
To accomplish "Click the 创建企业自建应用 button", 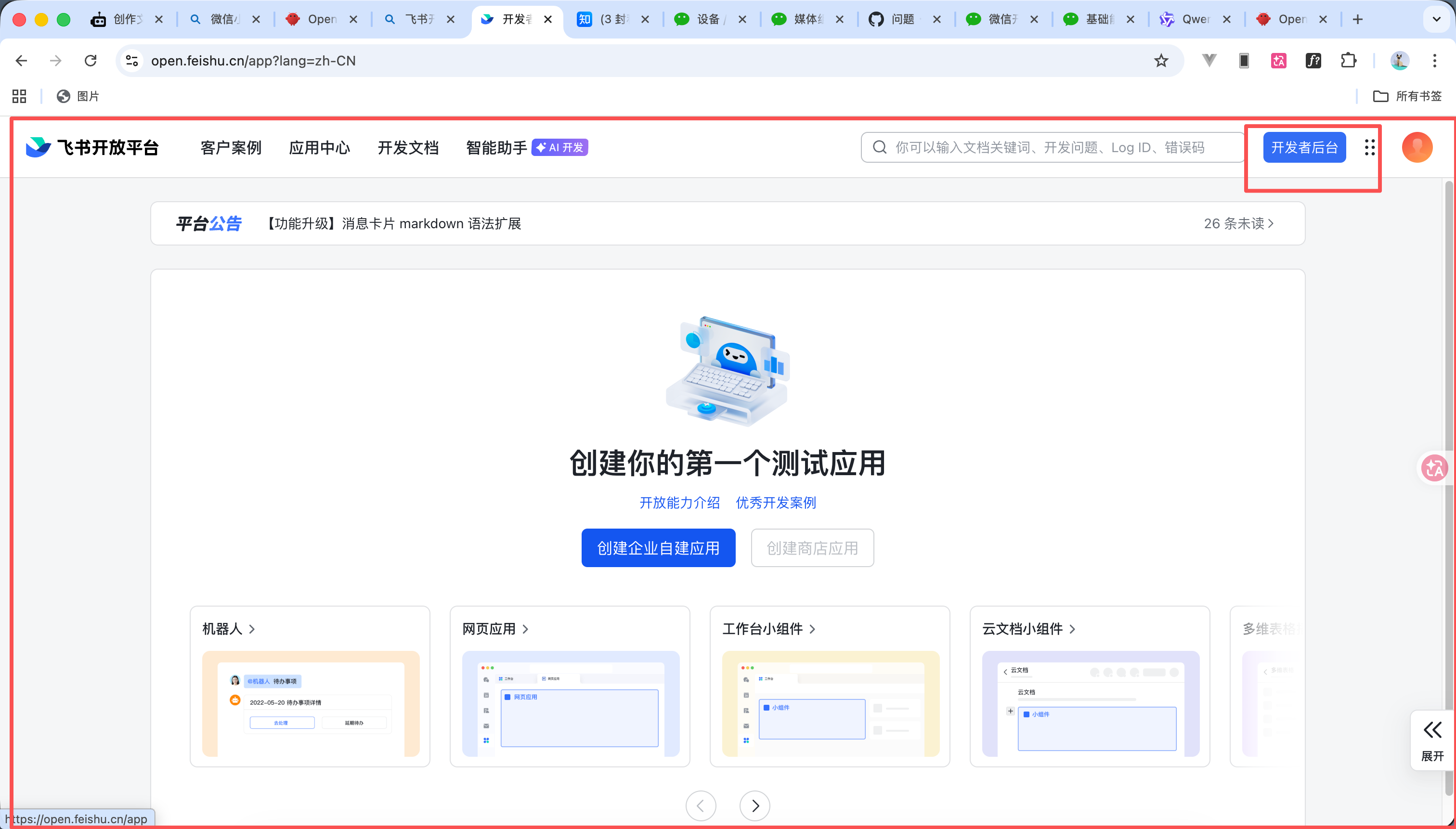I will (x=658, y=547).
